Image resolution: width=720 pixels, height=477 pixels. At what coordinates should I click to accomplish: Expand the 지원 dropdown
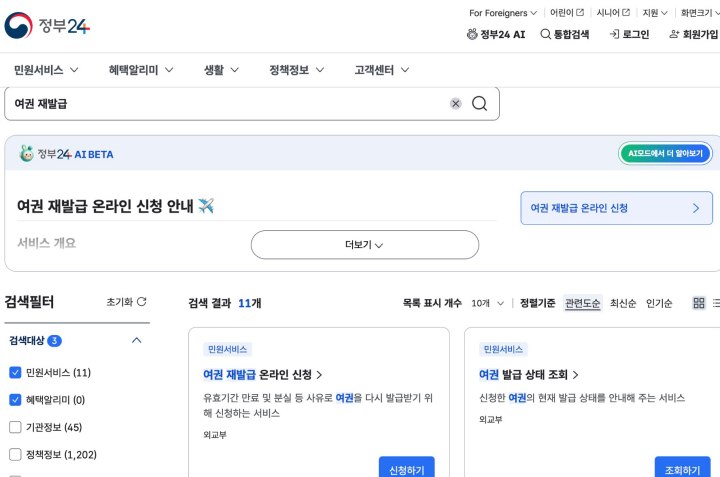[655, 13]
